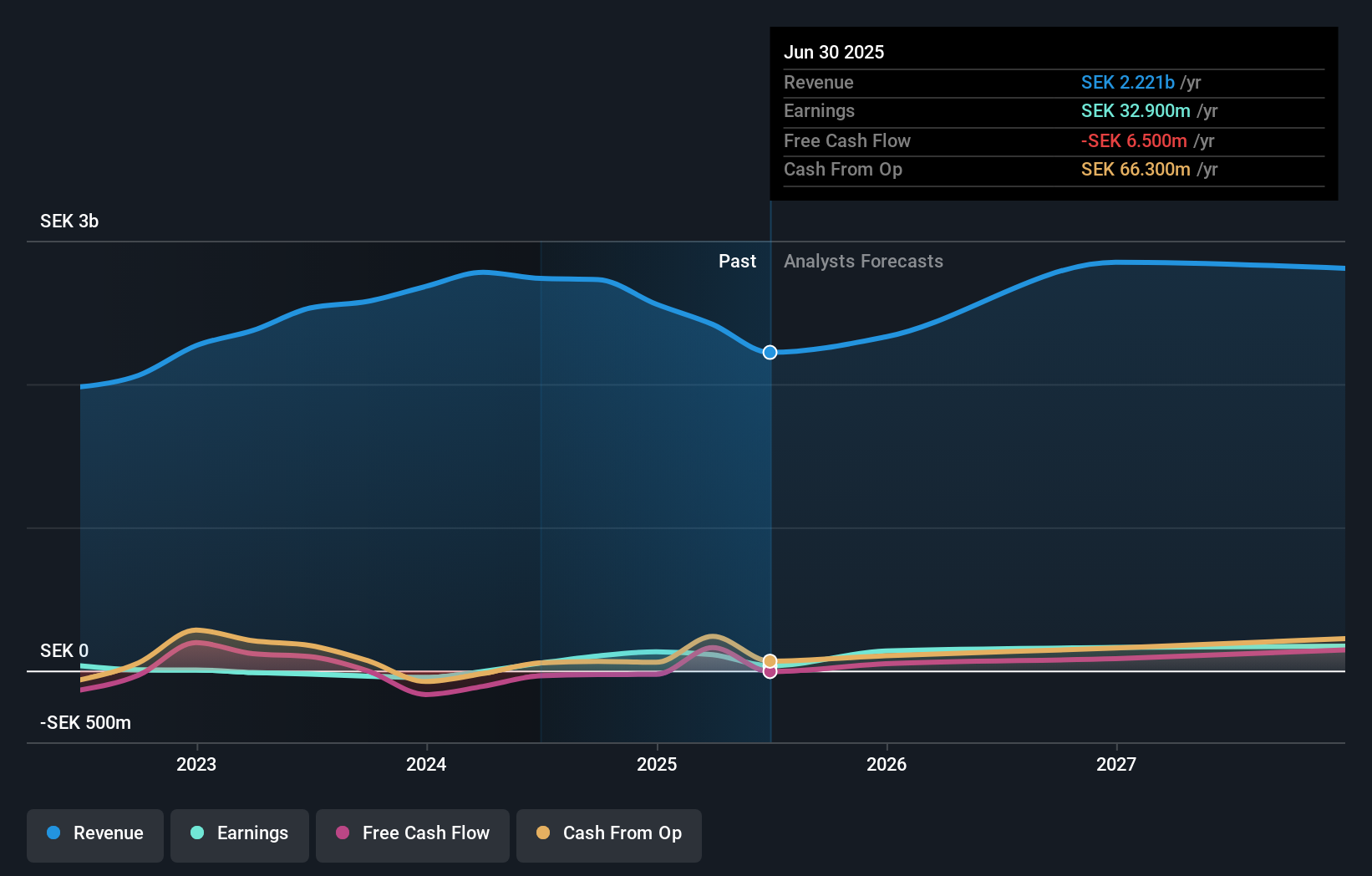
Task: Toggle the Revenue series visibility
Action: (94, 835)
